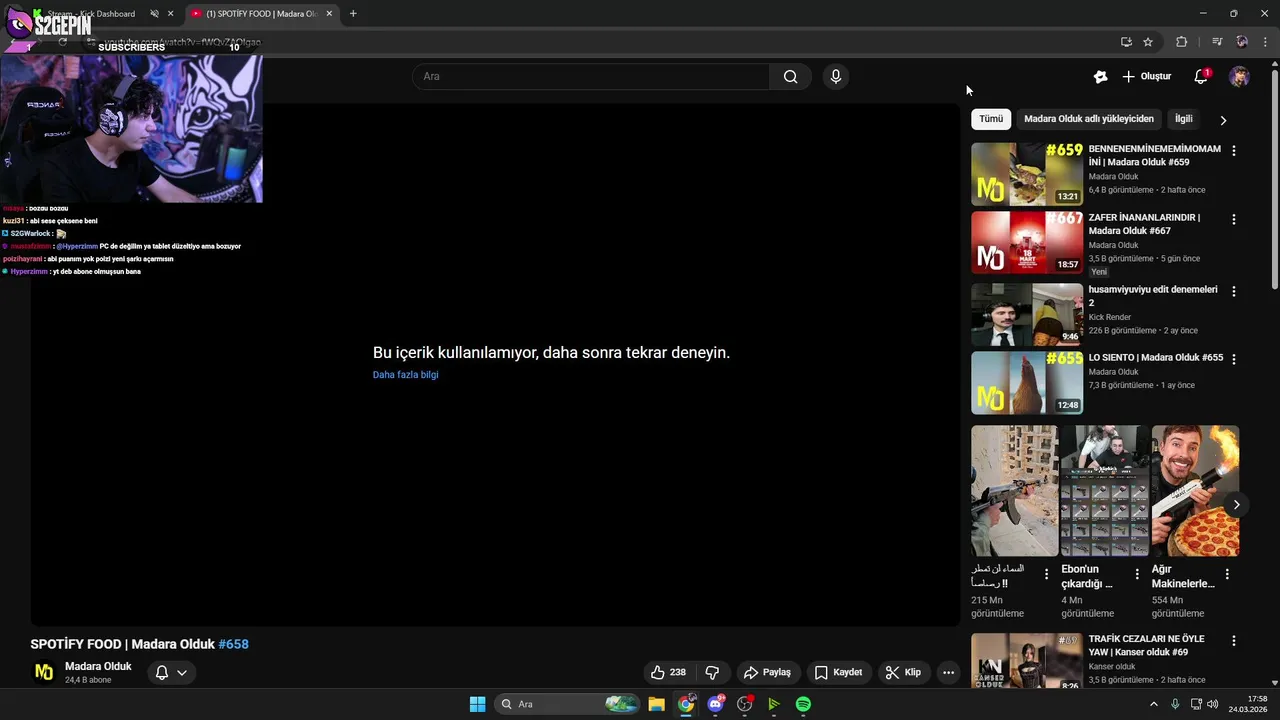Open BENNENENMİNEMEMİMOMAMİNİ #659 video thumbnail

click(x=1027, y=174)
